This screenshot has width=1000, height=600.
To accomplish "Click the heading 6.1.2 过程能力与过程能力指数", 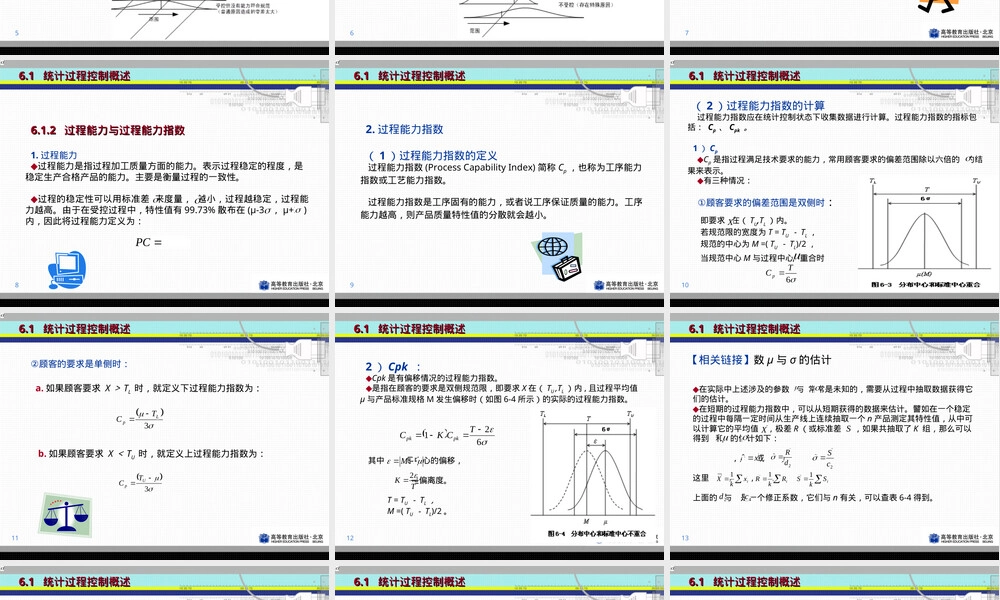I will coord(108,130).
